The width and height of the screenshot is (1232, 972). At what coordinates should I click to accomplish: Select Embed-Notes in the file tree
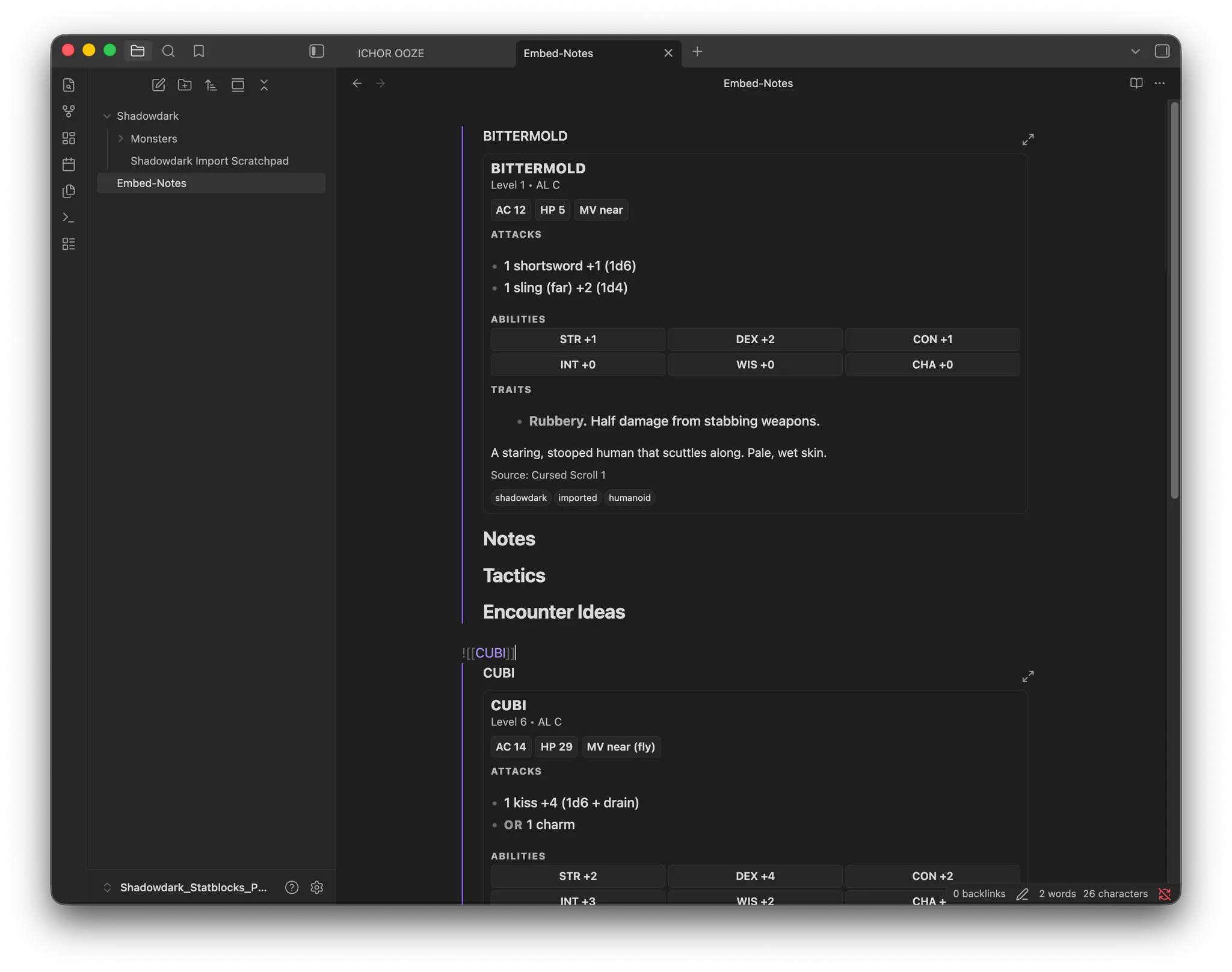(x=211, y=183)
